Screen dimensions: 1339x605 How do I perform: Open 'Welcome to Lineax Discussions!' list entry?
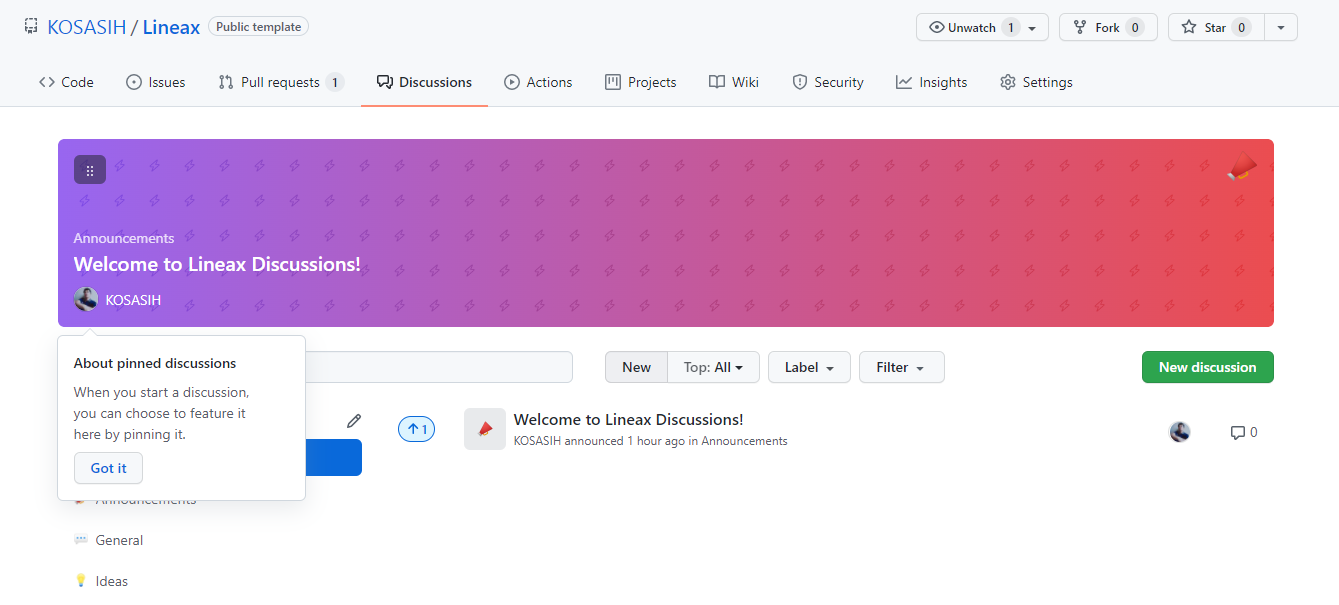628,420
